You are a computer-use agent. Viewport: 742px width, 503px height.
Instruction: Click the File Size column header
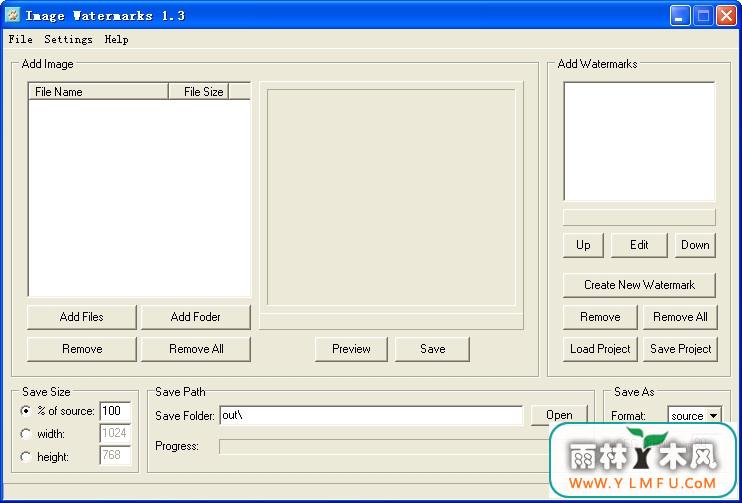point(199,91)
